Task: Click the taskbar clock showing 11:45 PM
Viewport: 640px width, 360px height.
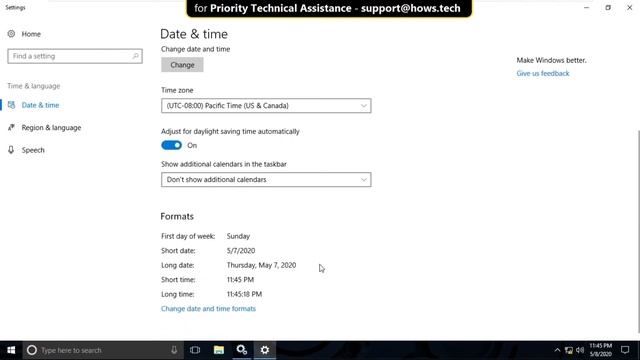Action: click(x=600, y=350)
